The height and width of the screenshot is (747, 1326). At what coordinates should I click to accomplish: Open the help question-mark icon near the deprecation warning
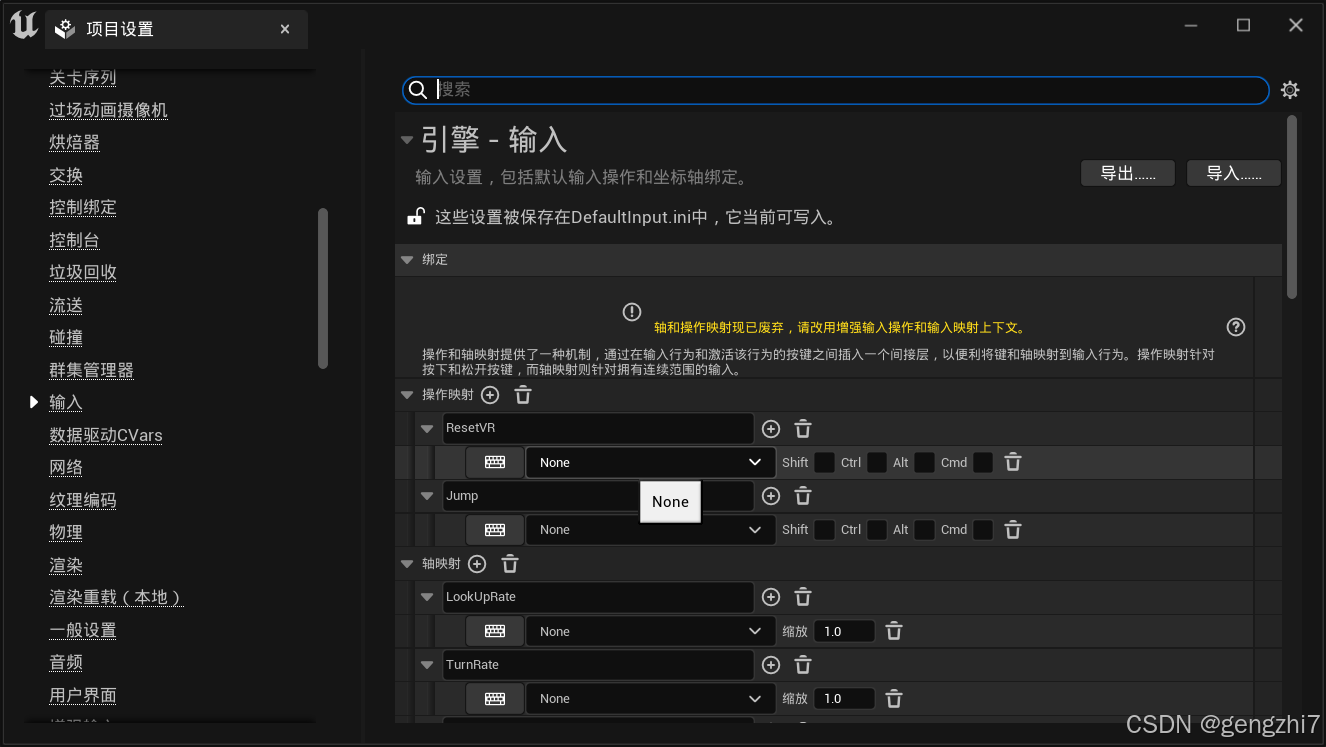pos(1236,326)
